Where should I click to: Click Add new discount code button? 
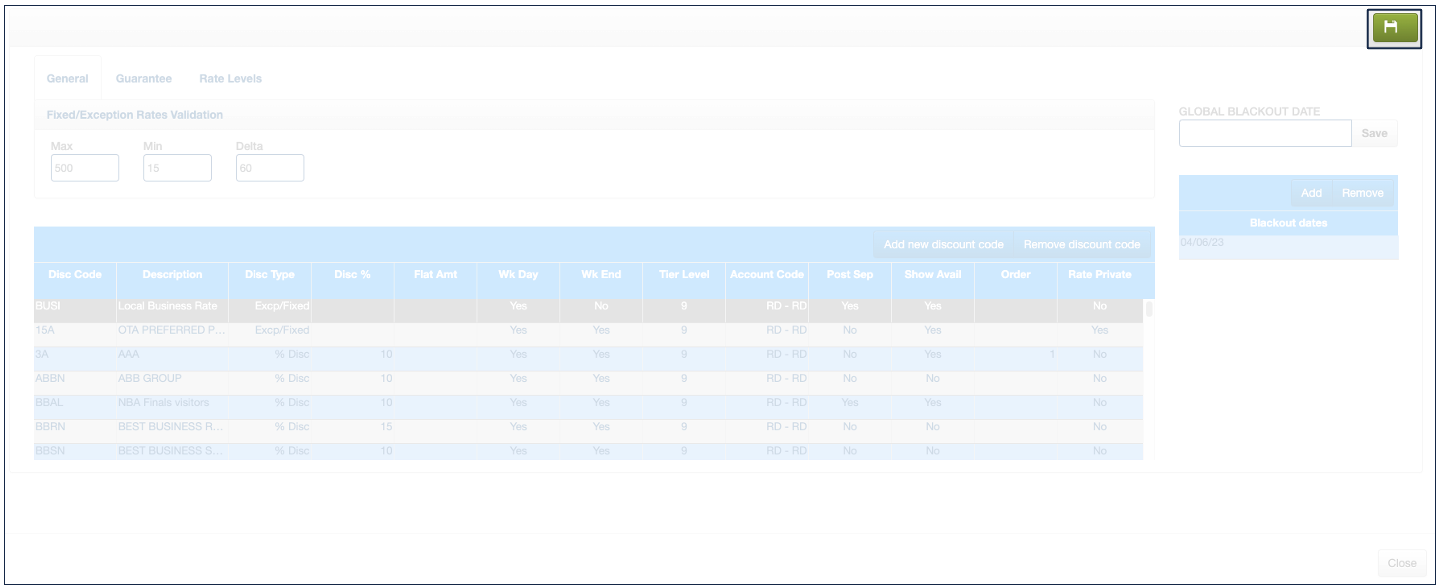[x=943, y=245]
